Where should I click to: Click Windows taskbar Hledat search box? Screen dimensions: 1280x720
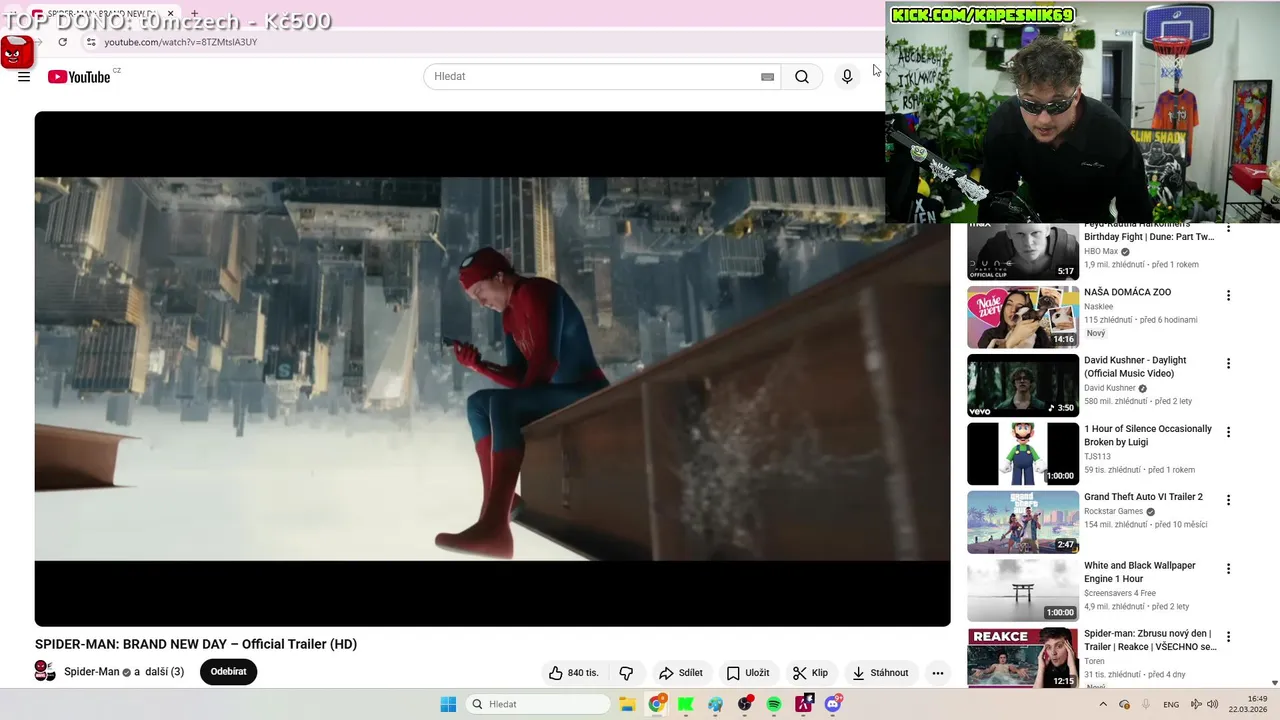[x=538, y=704]
